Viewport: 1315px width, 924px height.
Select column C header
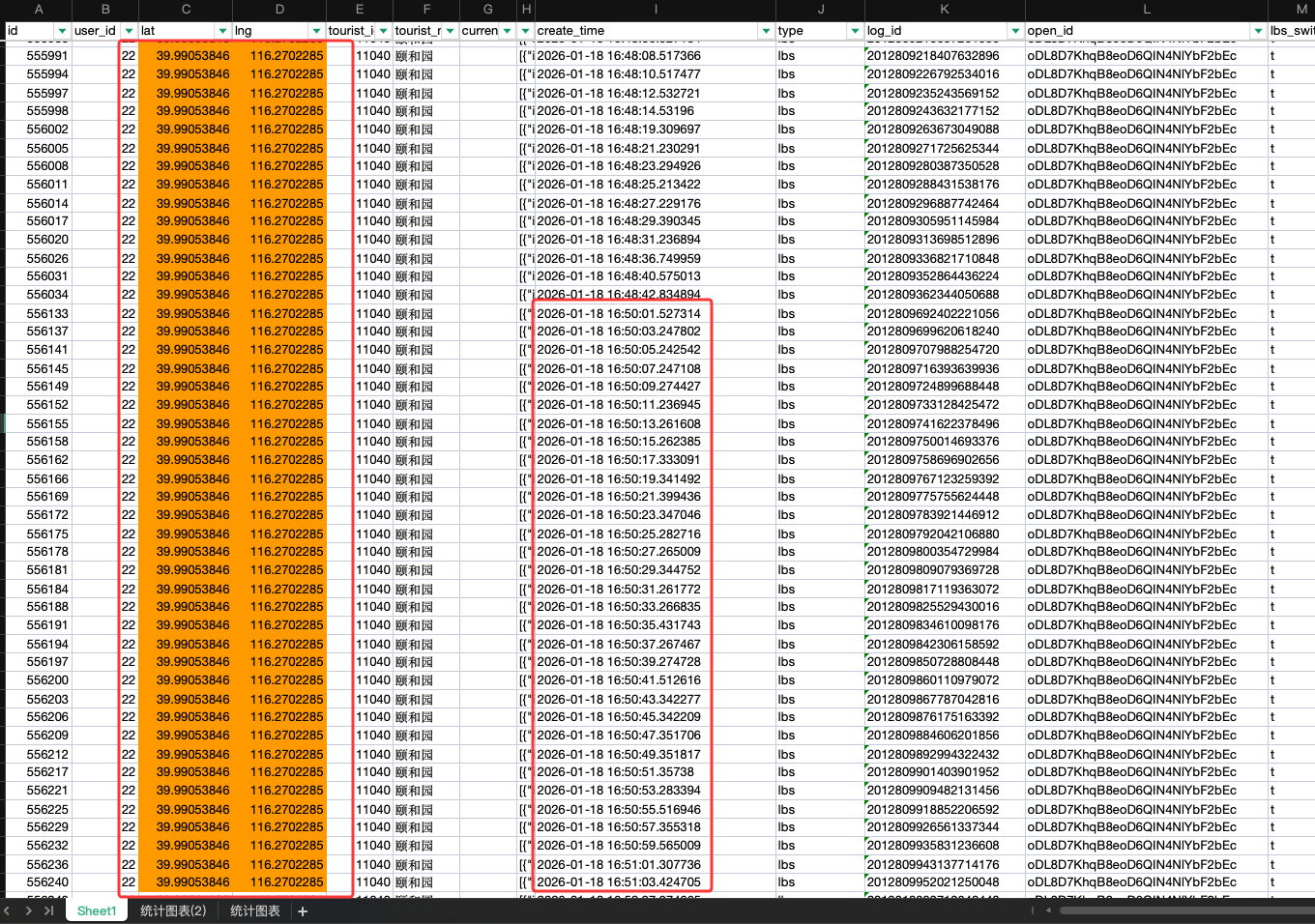186,9
